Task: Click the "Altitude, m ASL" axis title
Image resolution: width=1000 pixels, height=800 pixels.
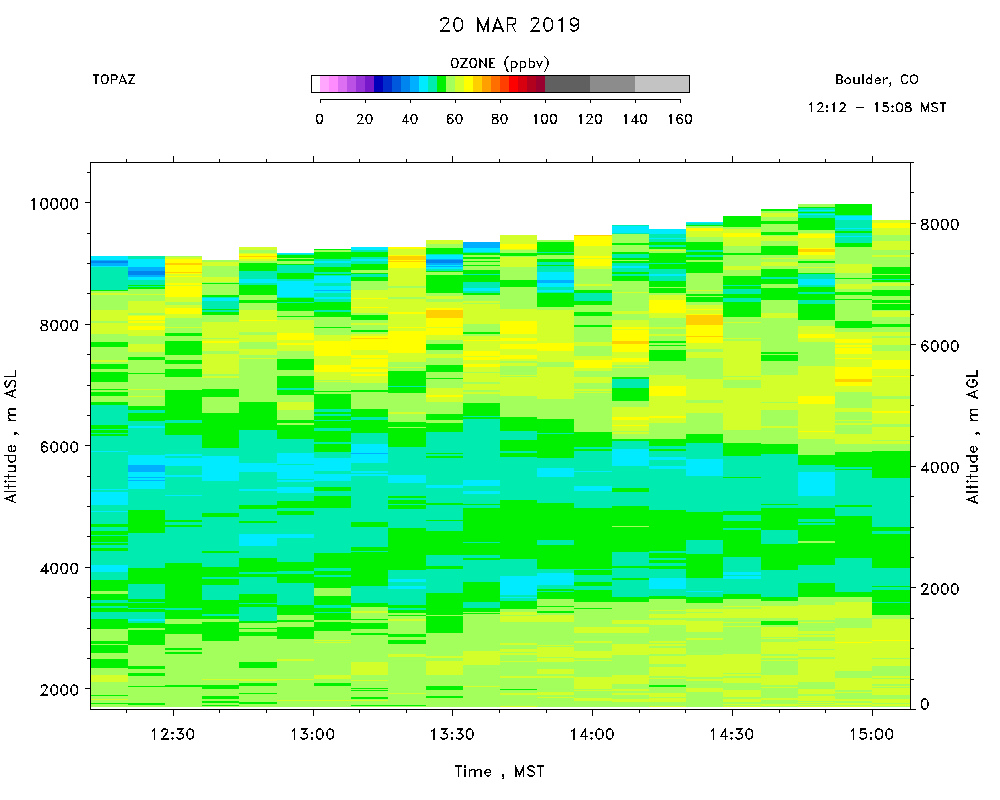Action: point(11,436)
